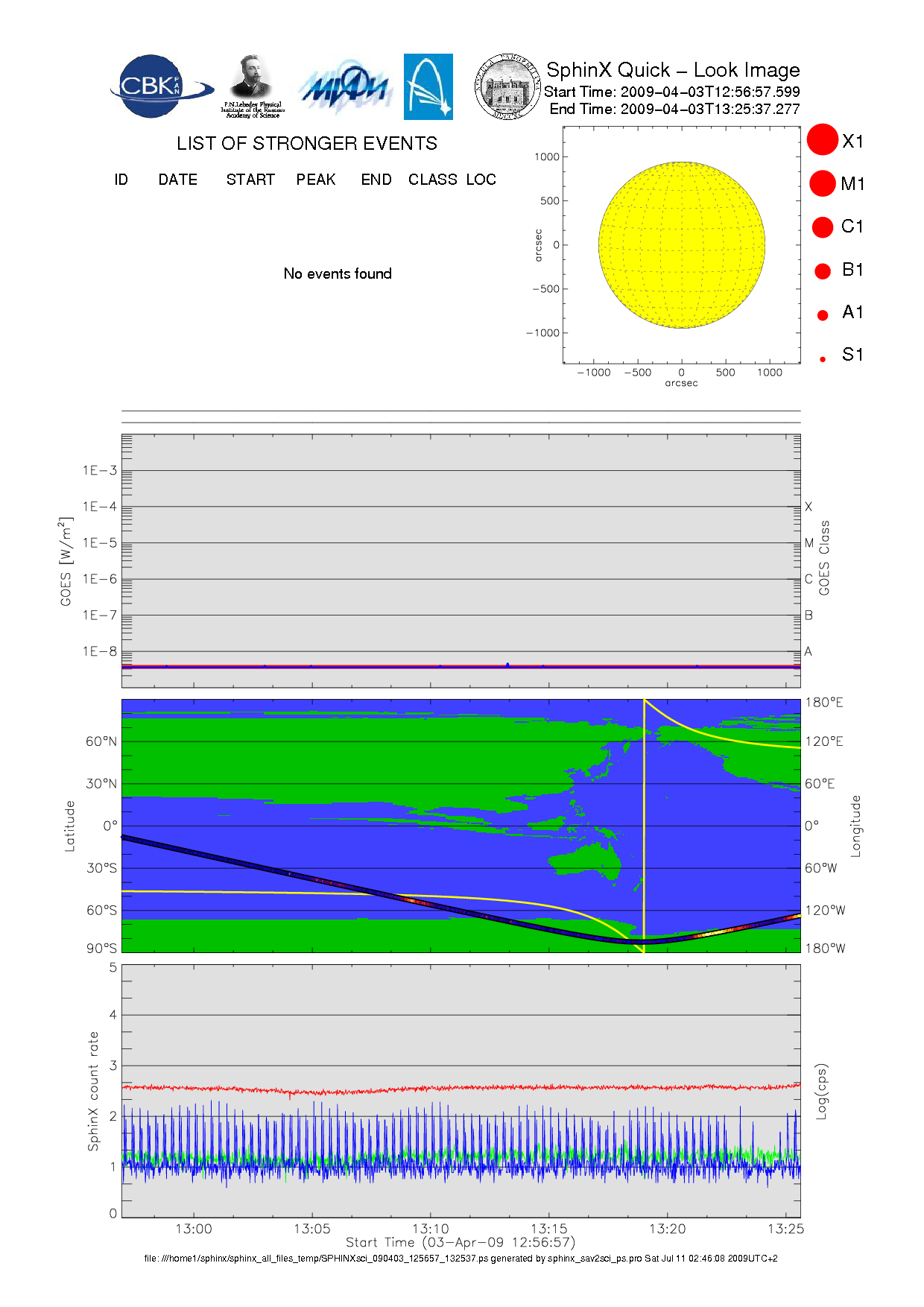The height and width of the screenshot is (1307, 924).
Task: Click the DATE column header
Action: point(177,180)
